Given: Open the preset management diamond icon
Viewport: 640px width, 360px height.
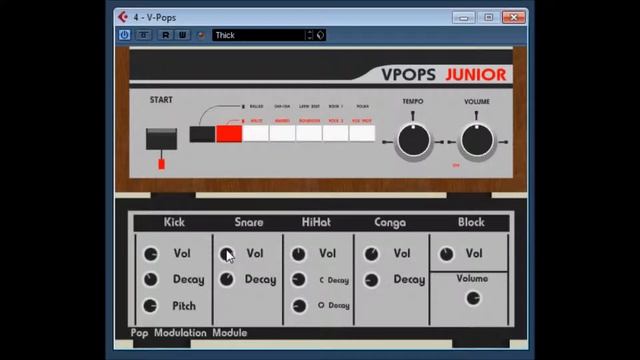Looking at the screenshot, I should [320, 35].
